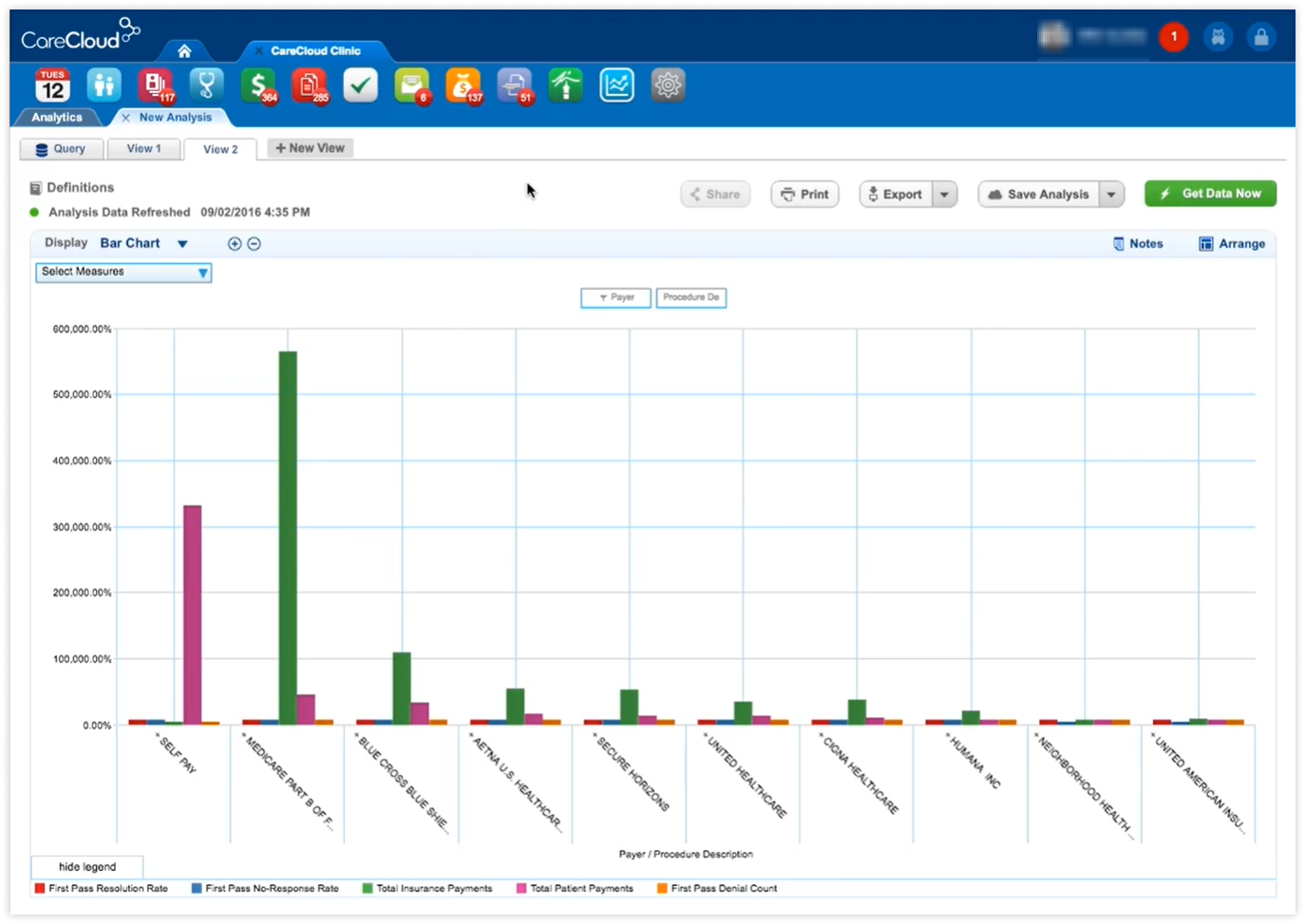Toggle Total Insurance Payments green legend swatch

point(368,889)
